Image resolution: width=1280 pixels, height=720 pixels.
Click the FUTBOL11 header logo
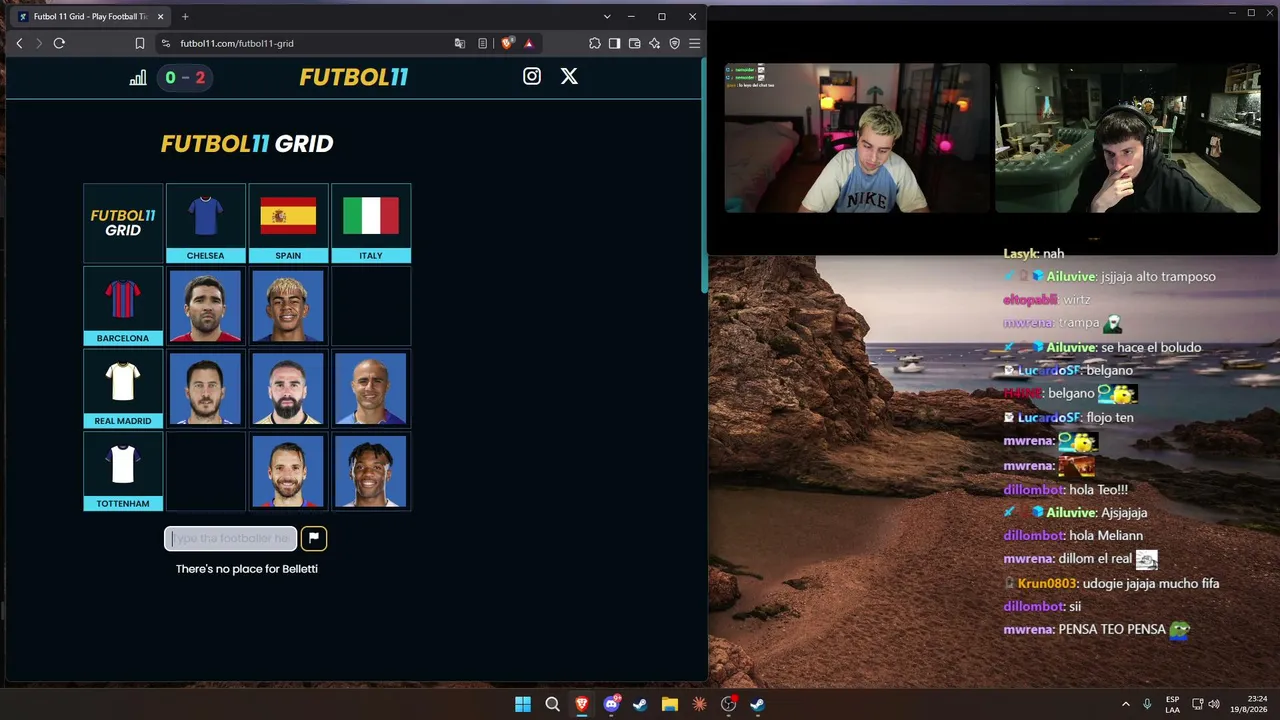[x=354, y=77]
